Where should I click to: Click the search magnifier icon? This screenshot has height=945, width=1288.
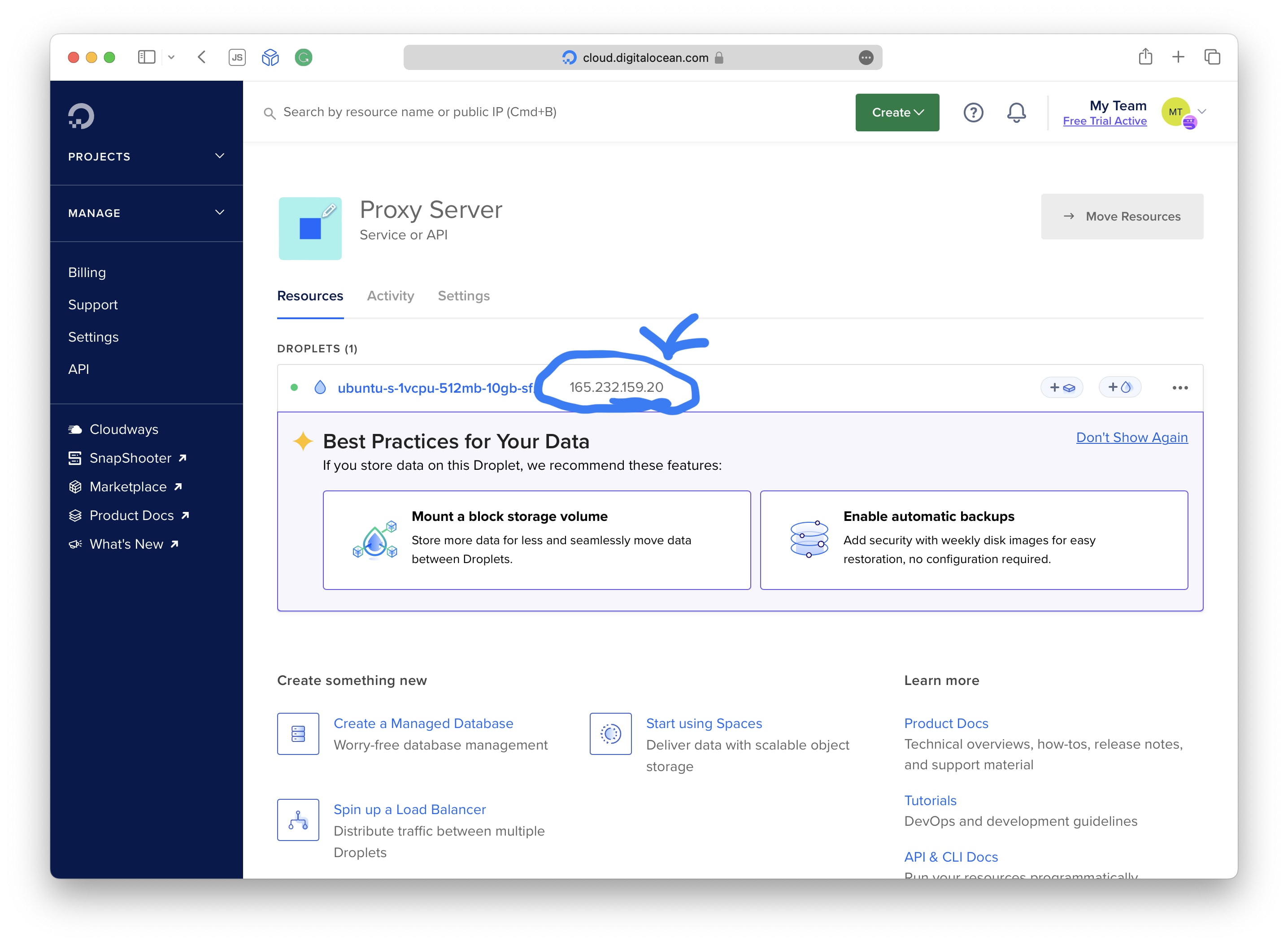click(269, 113)
